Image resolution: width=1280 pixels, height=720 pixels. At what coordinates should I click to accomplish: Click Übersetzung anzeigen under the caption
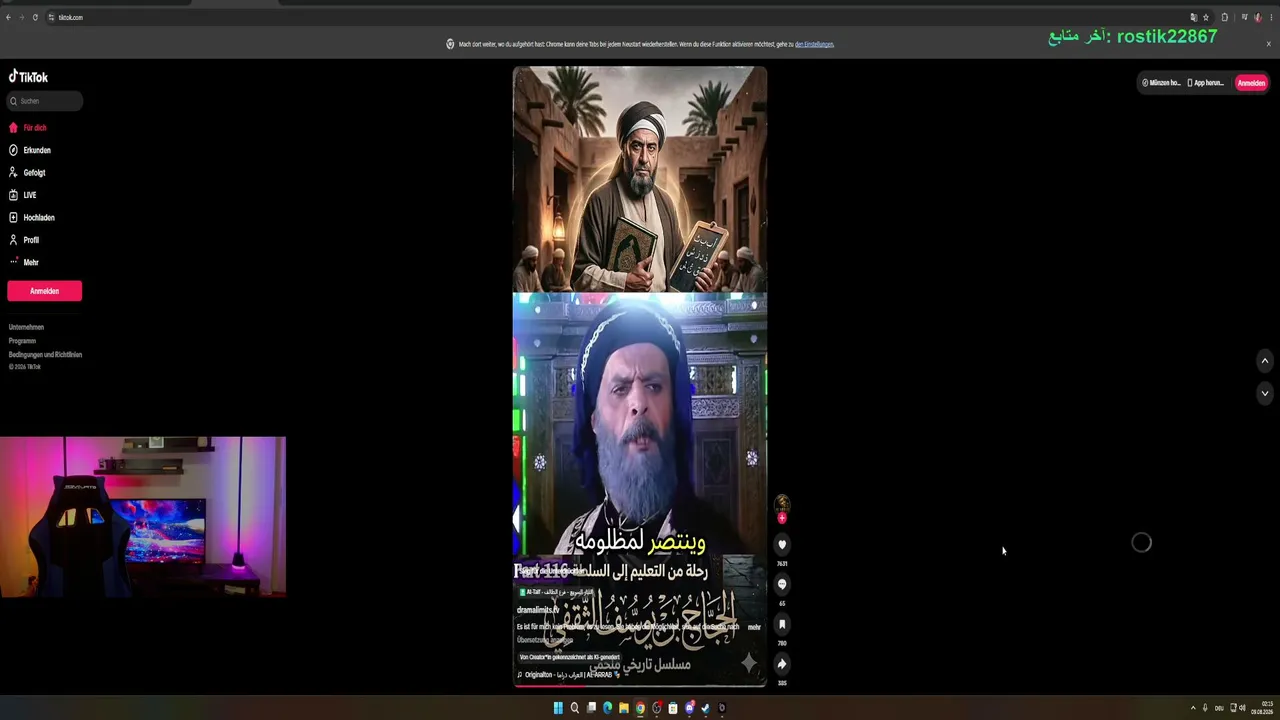tap(545, 640)
